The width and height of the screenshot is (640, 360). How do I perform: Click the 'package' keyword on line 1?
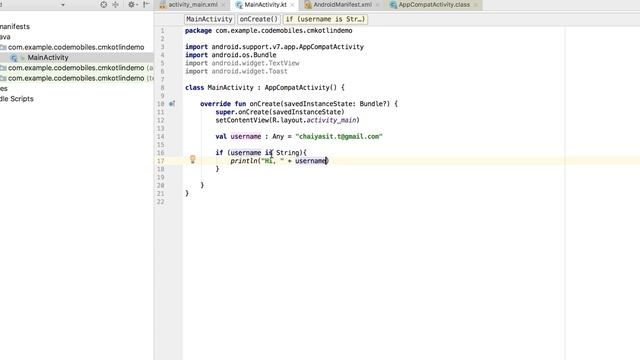(198, 31)
